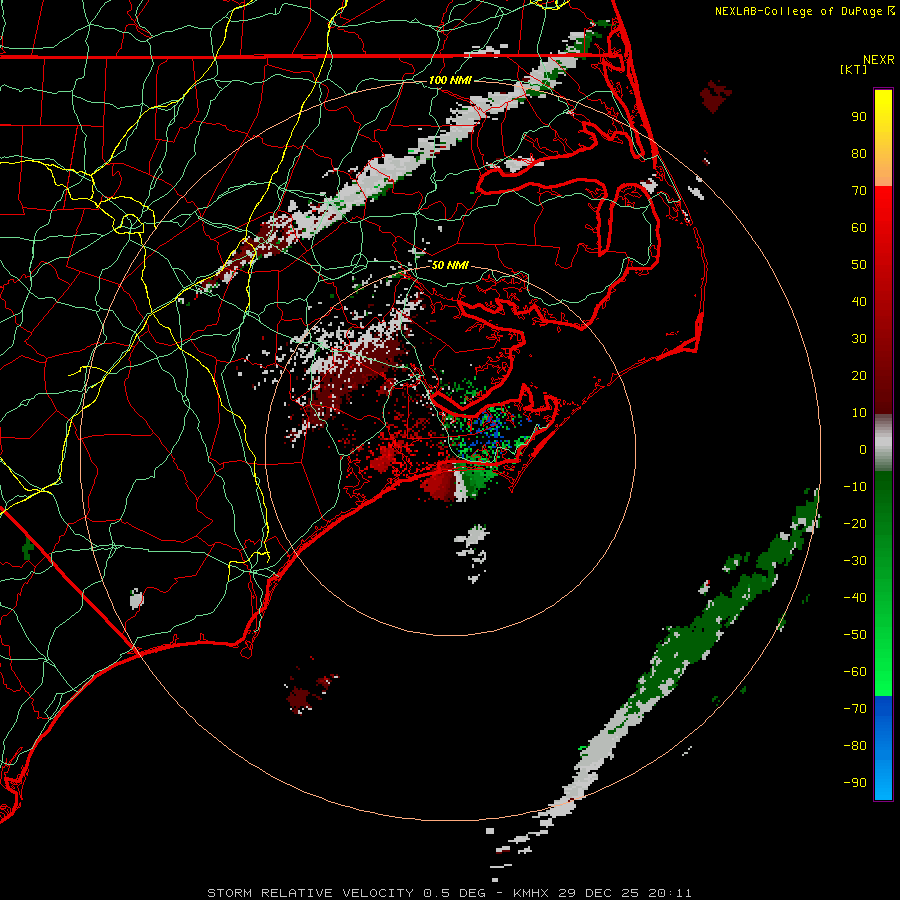Click the 20 value on velocity scale
The height and width of the screenshot is (900, 900).
pos(859,375)
